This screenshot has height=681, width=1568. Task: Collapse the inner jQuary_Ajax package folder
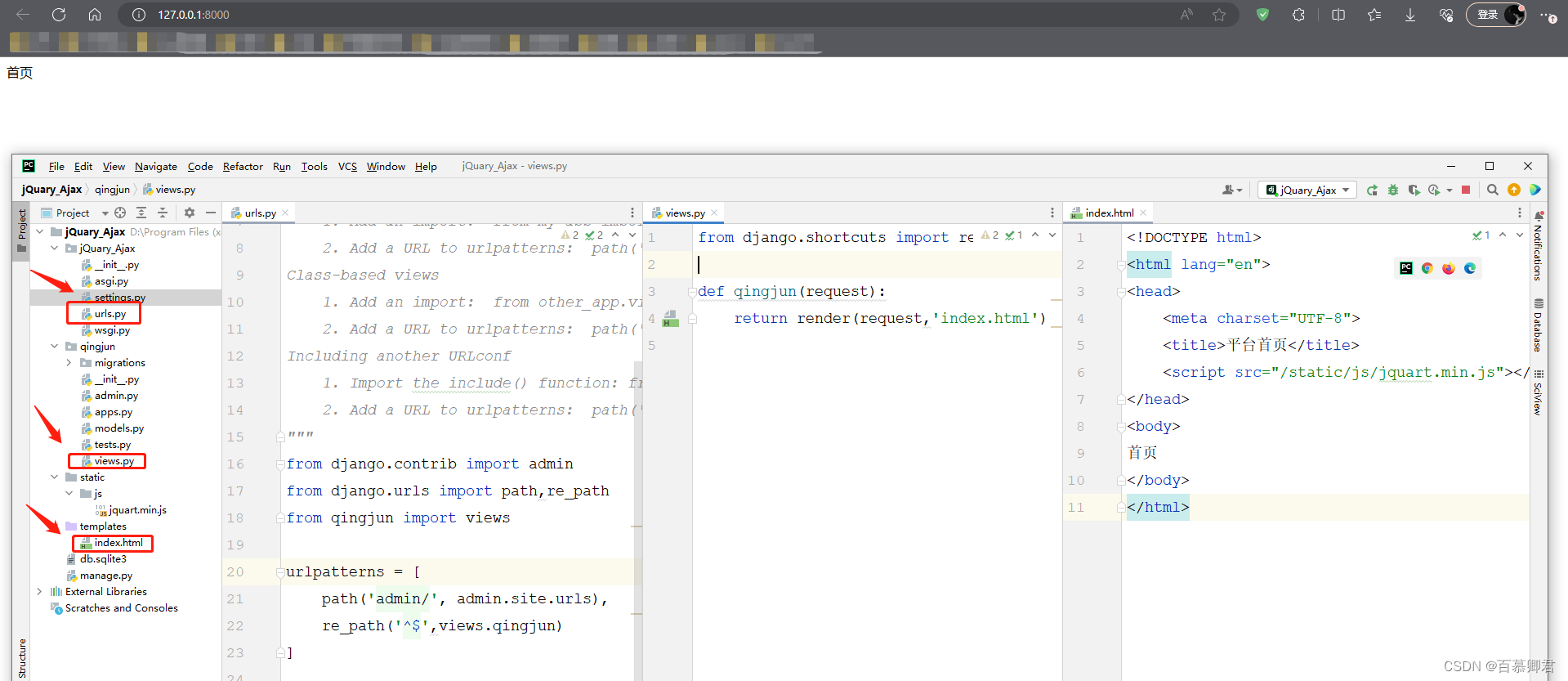pos(54,248)
